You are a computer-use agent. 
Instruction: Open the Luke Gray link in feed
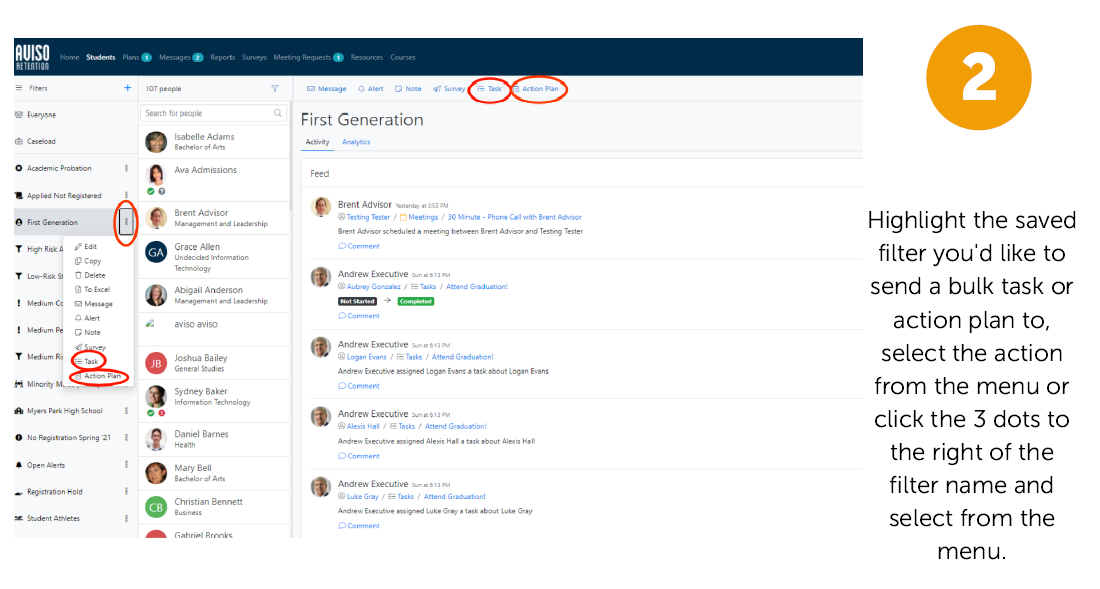(x=362, y=496)
